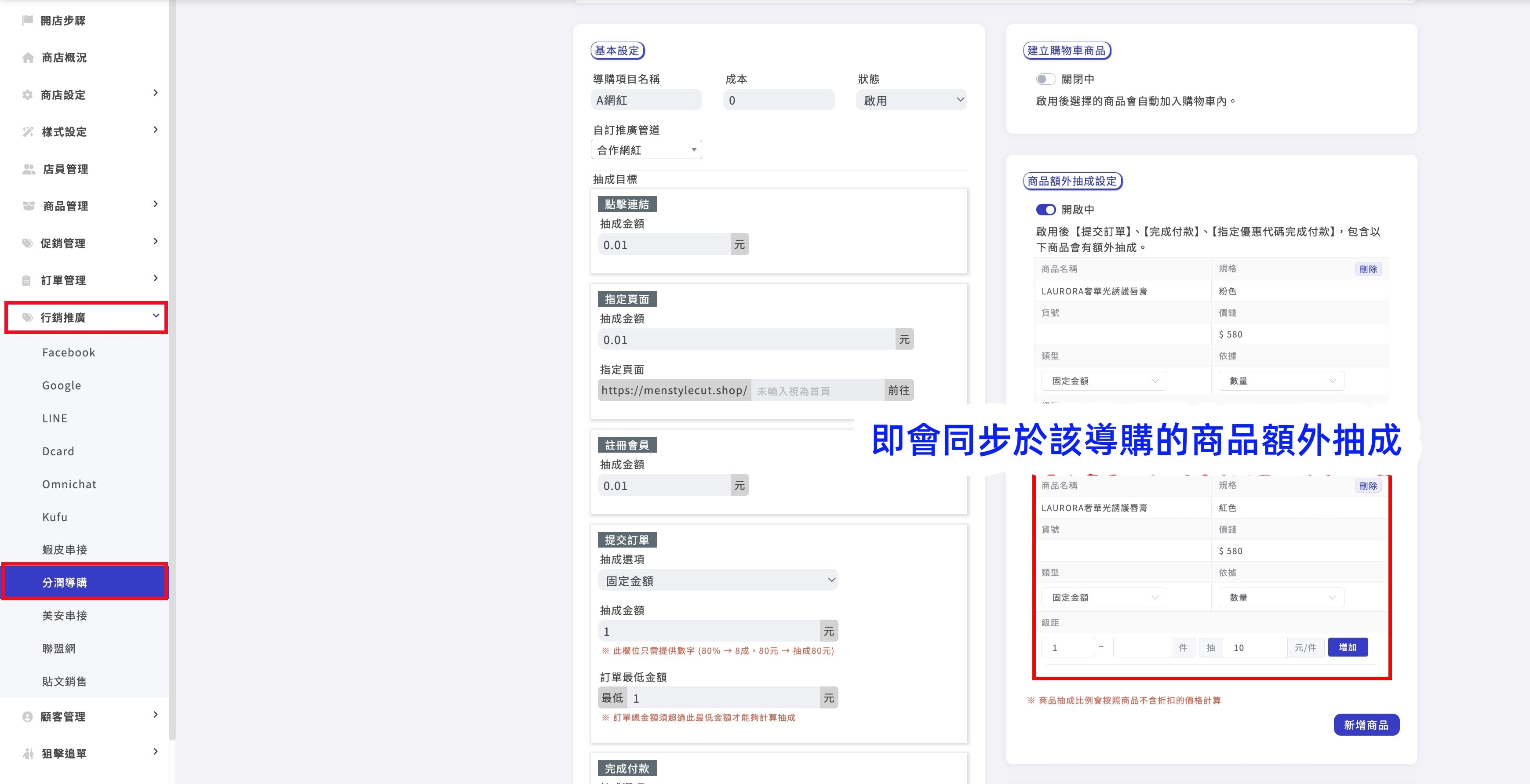Click the 點擊連結 抽成金額 field
The width and height of the screenshot is (1530, 784).
[664, 244]
